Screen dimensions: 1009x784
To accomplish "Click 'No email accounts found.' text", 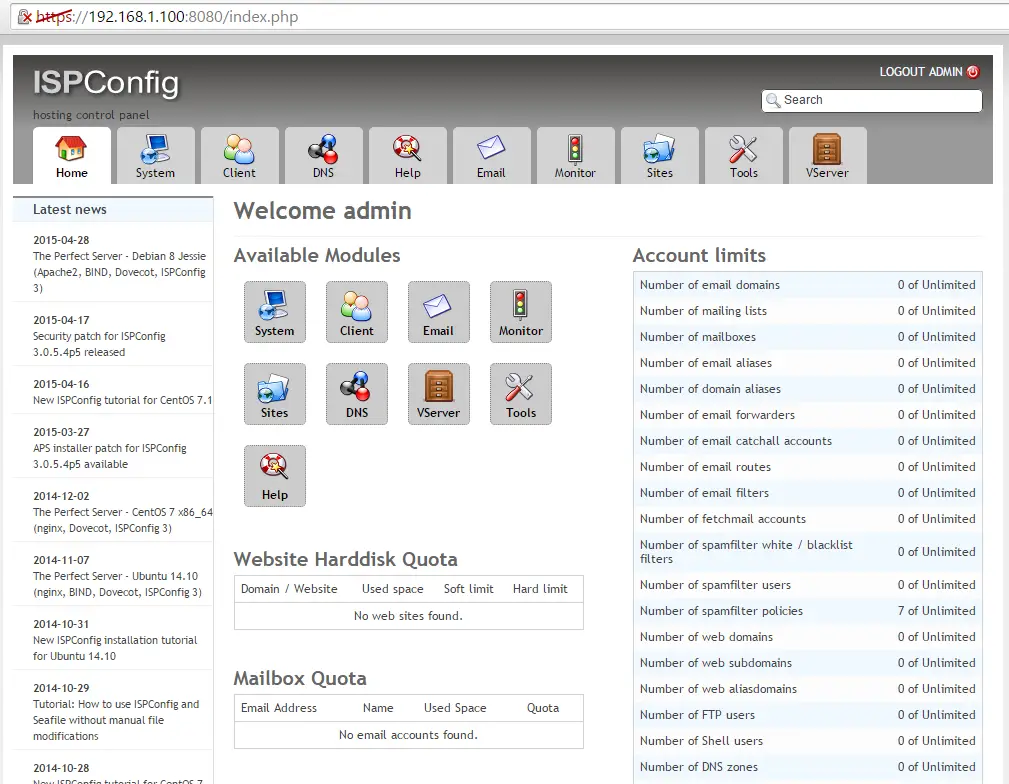I will 408,735.
